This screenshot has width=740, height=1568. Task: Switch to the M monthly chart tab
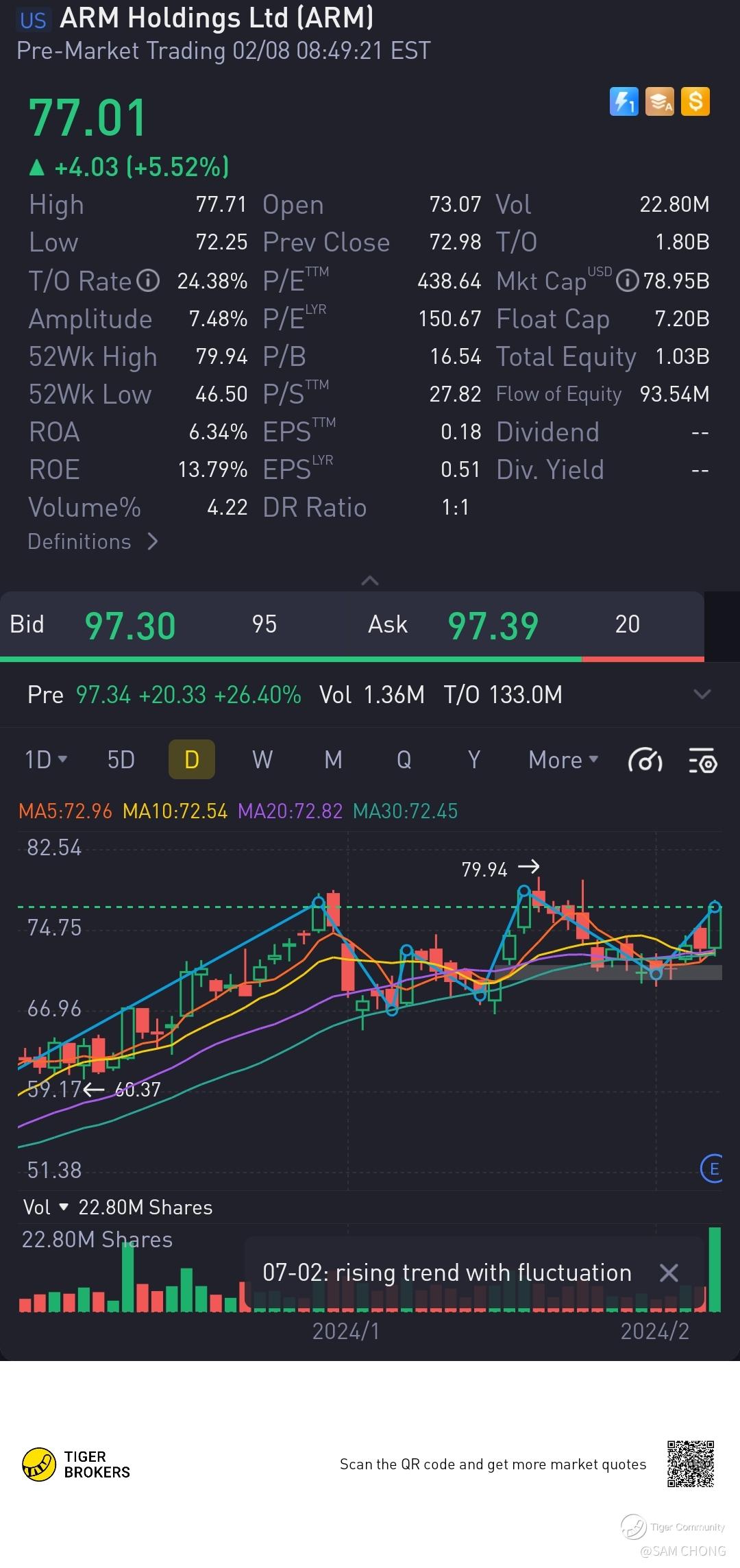coord(333,760)
